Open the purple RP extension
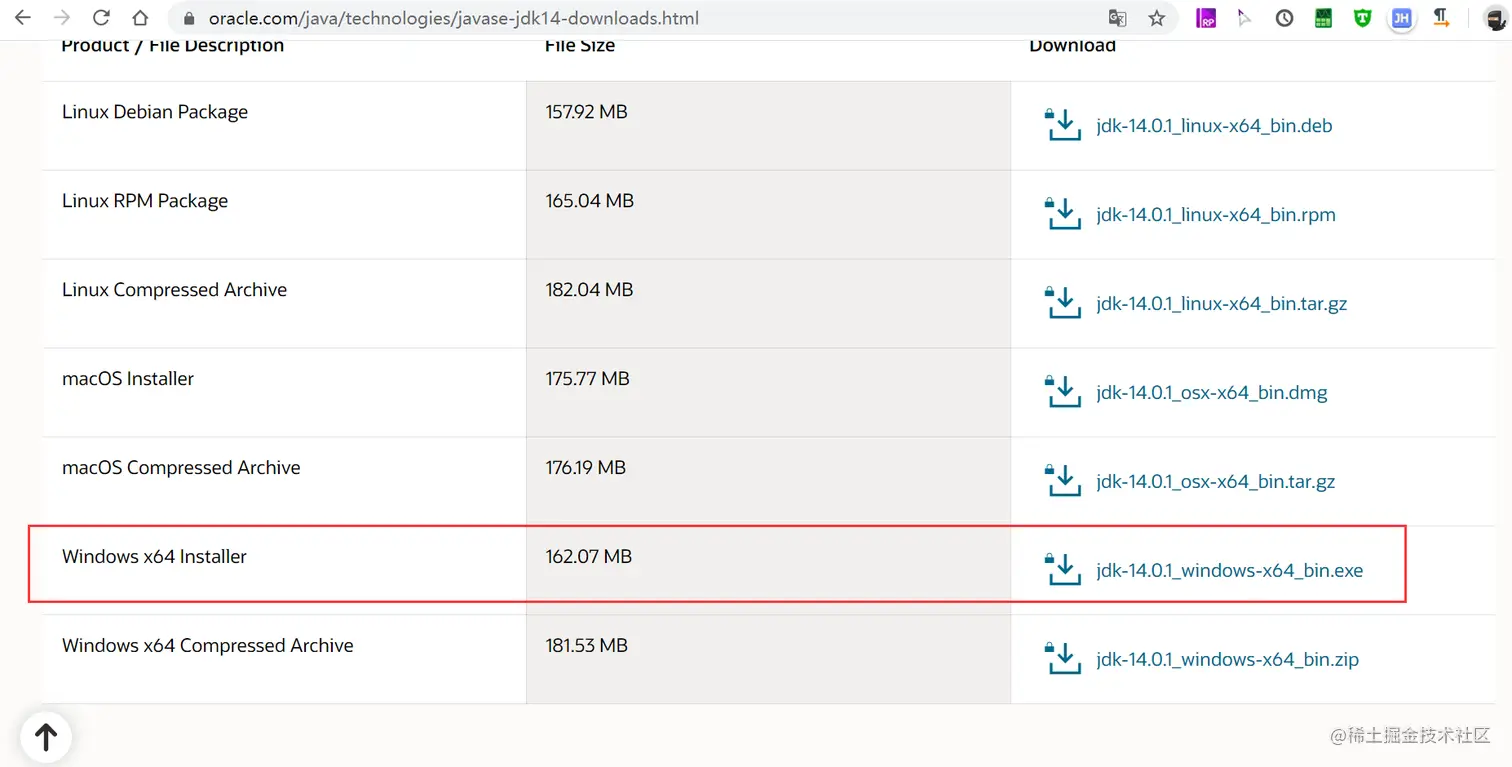Viewport: 1512px width, 767px height. coord(1206,18)
